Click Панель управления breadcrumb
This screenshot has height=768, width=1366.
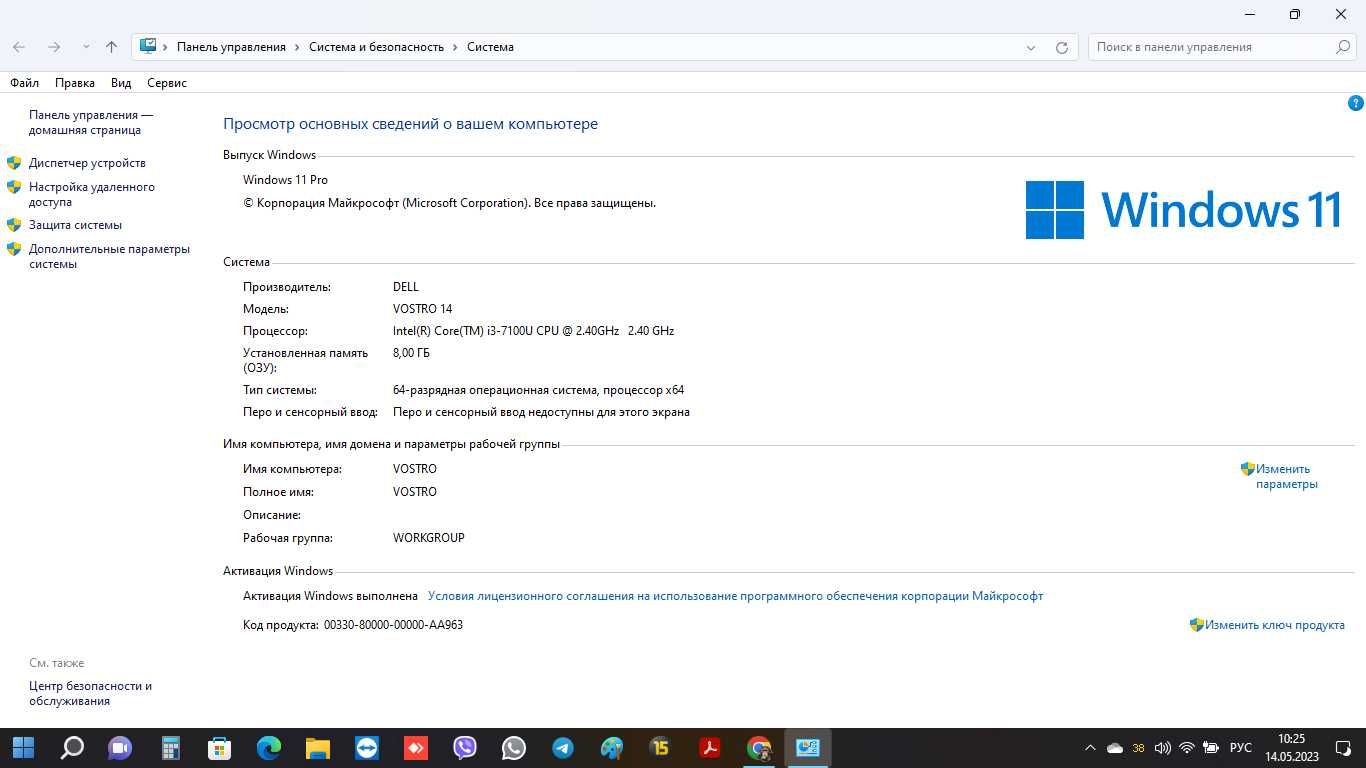point(231,47)
